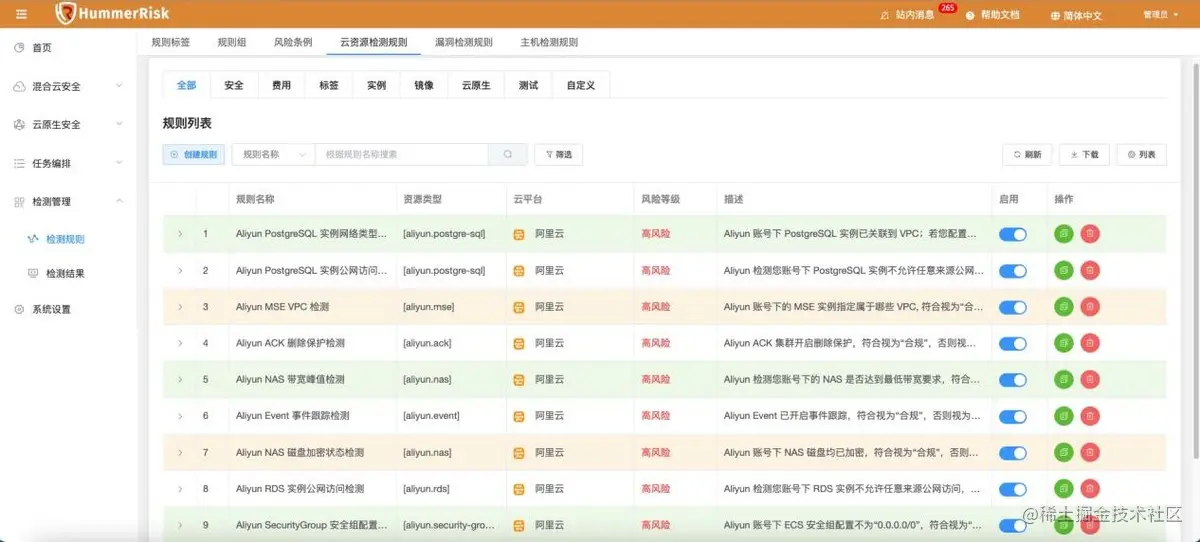This screenshot has width=1200, height=542.
Task: Open the 筛选 filter button
Action: 559,154
